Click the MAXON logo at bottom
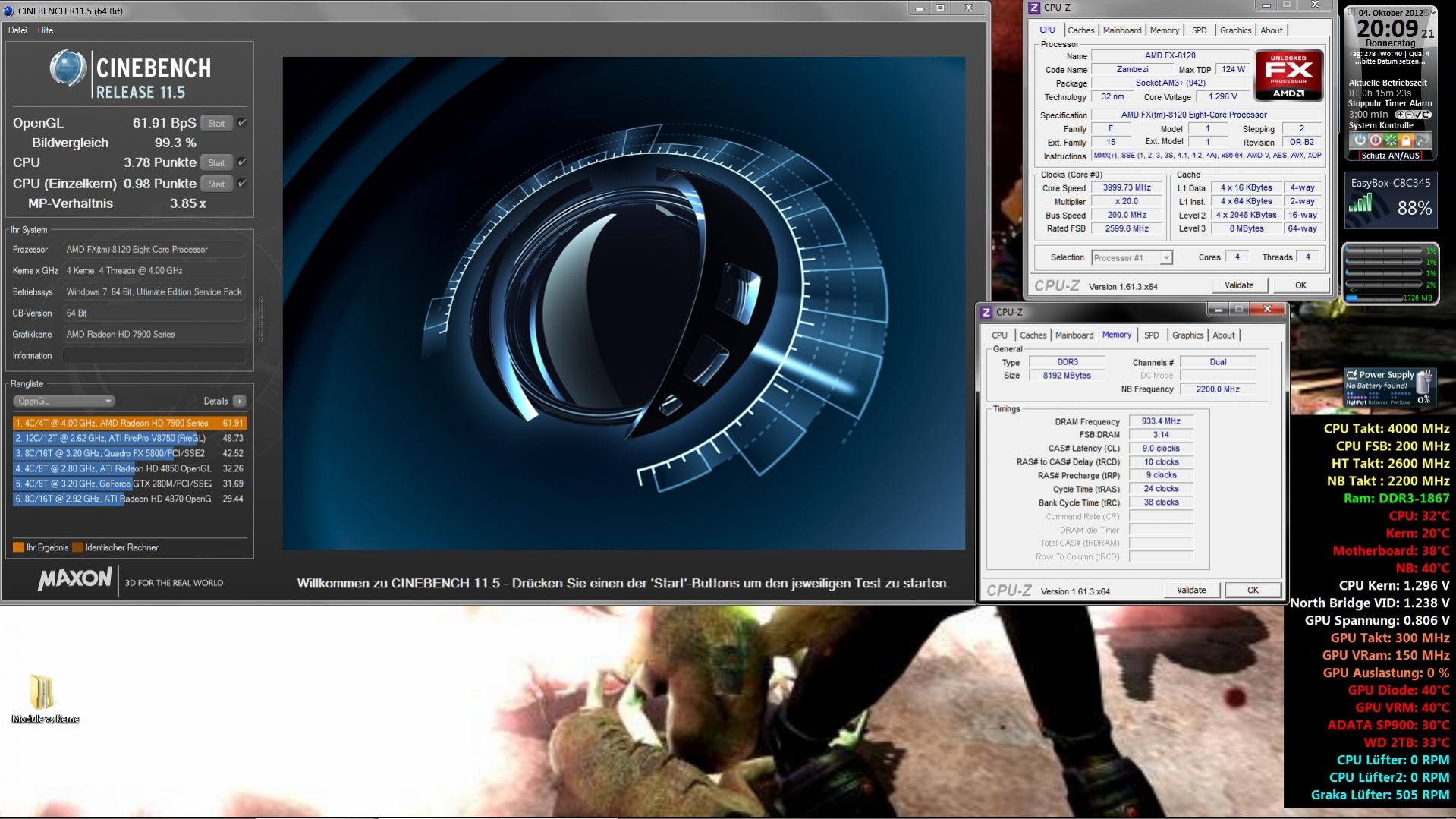 tap(75, 580)
